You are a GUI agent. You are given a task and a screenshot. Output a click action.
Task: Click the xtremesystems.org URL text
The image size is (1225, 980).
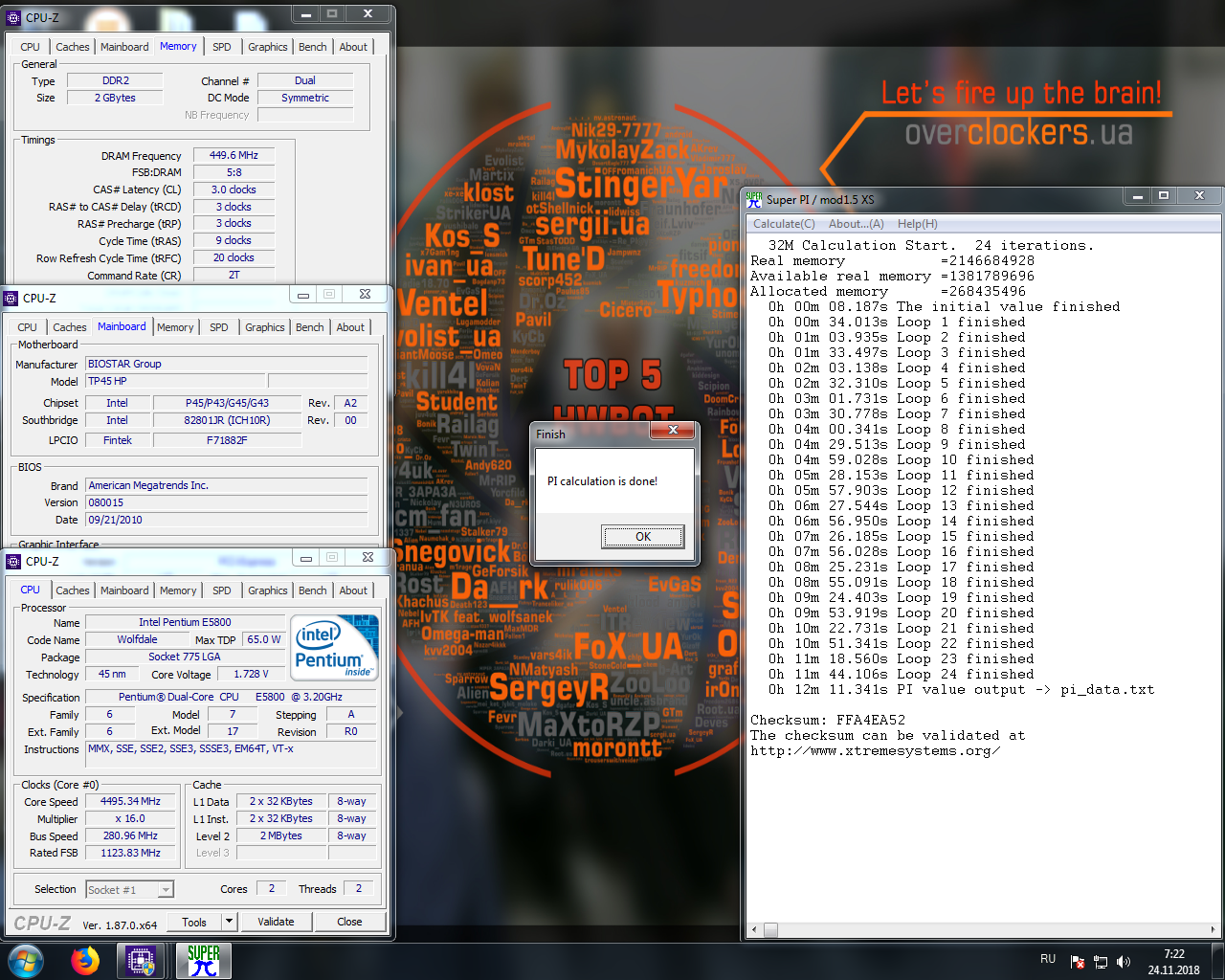[x=876, y=750]
